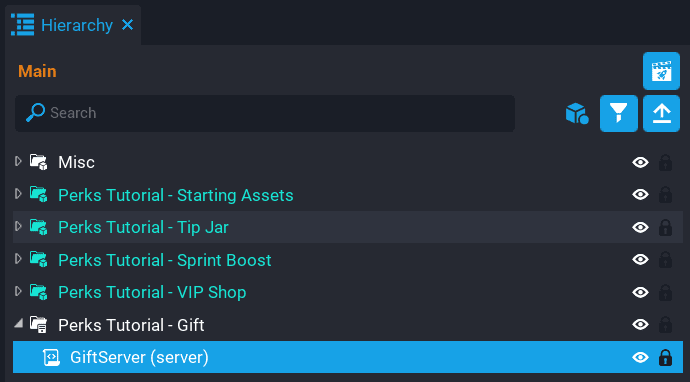The image size is (690, 382).
Task: Toggle visibility of Perks Tutorial - VIP Shop
Action: (640, 292)
